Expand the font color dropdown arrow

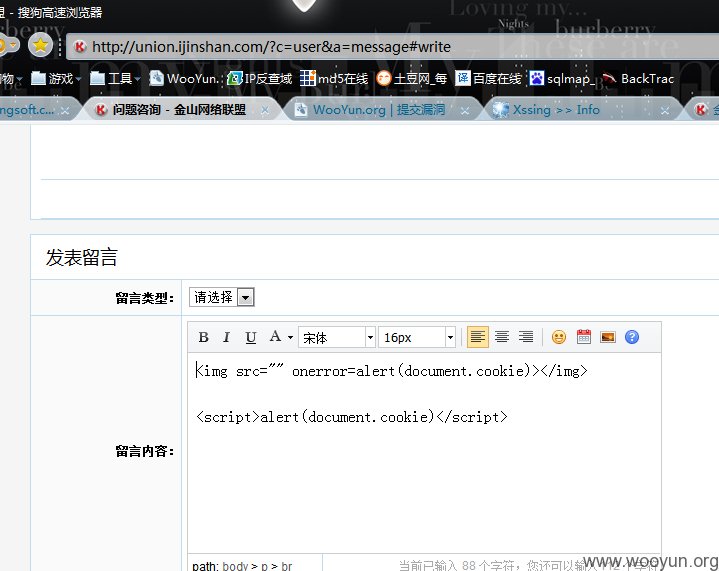[291, 338]
